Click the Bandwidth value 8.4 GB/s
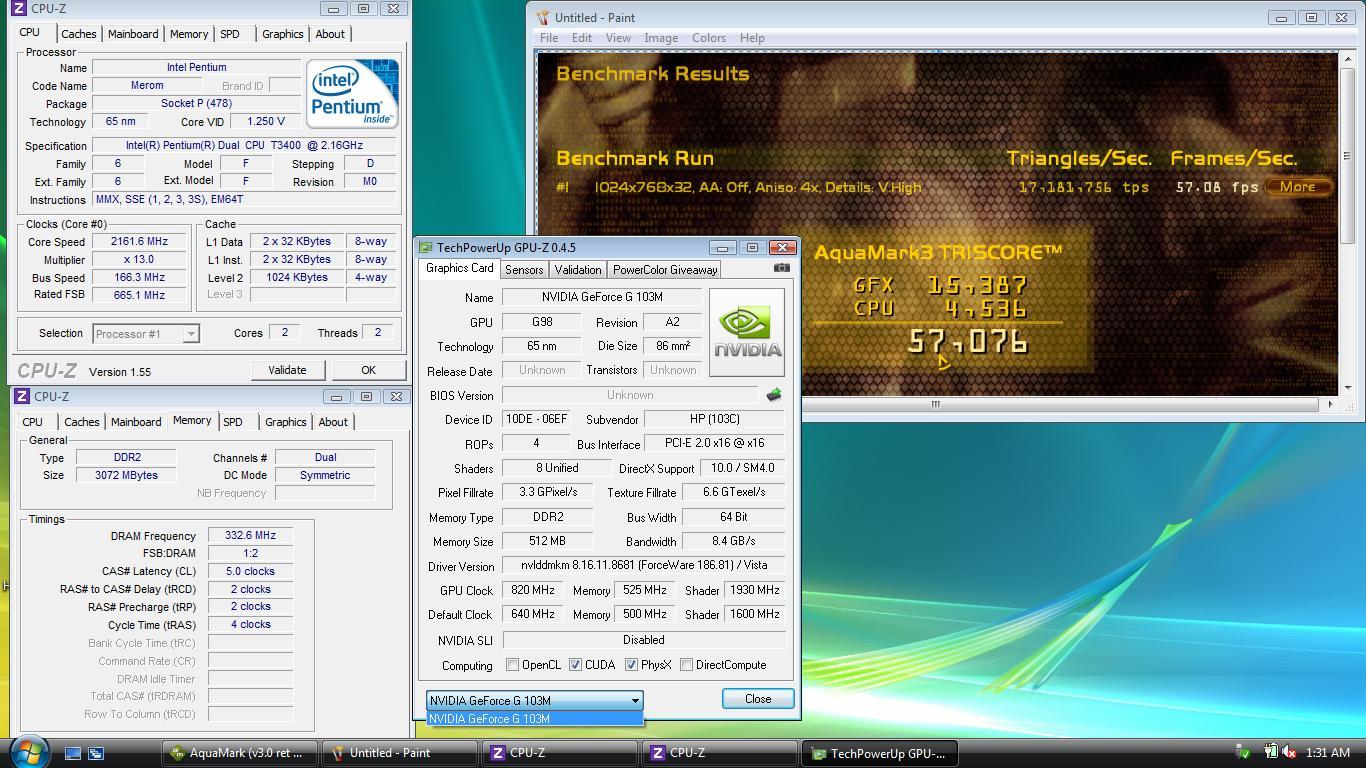This screenshot has height=768, width=1366. [733, 541]
